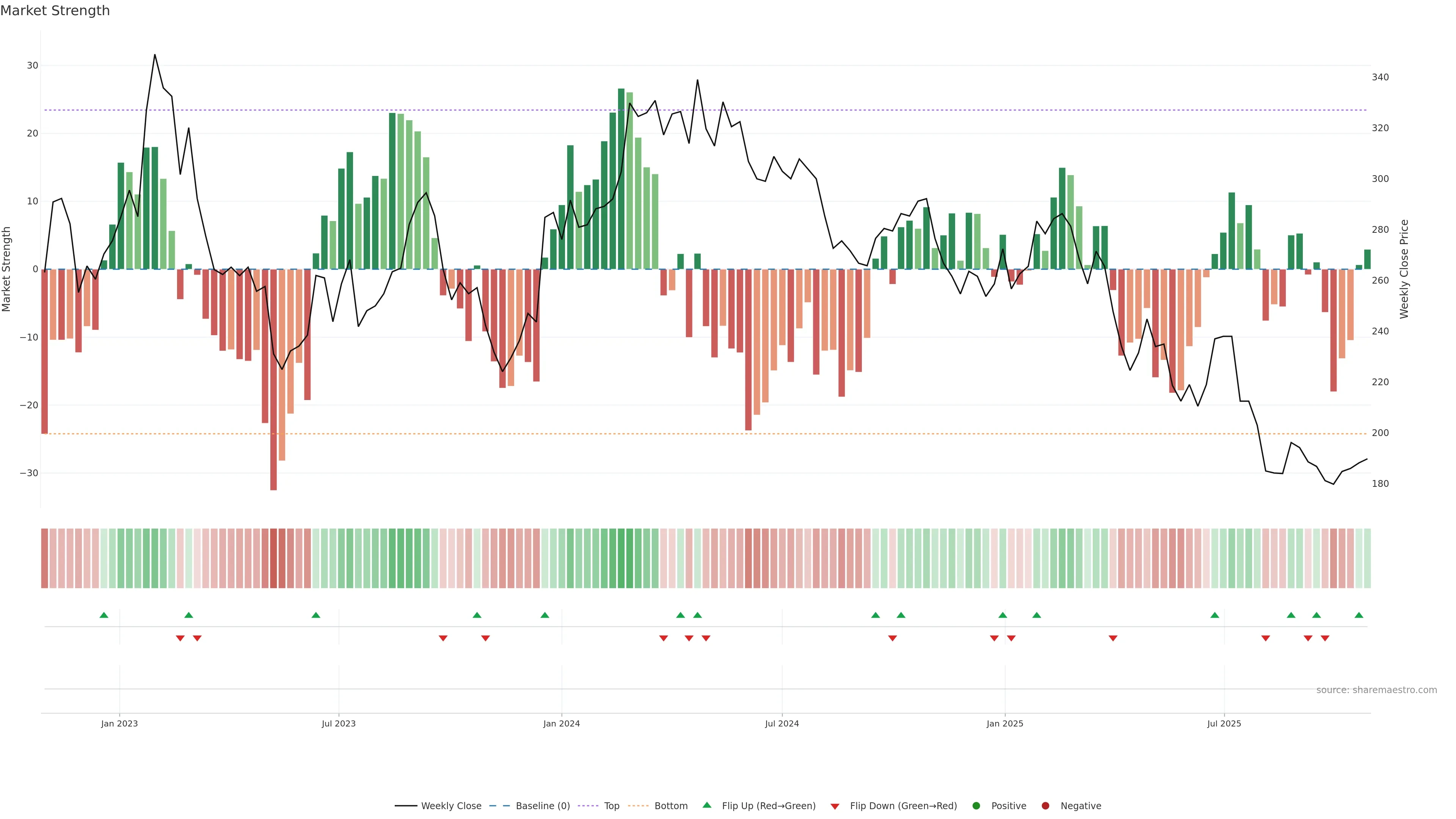Click the leftmost heatmap strip cell
This screenshot has height=819, width=1456.
(x=45, y=559)
